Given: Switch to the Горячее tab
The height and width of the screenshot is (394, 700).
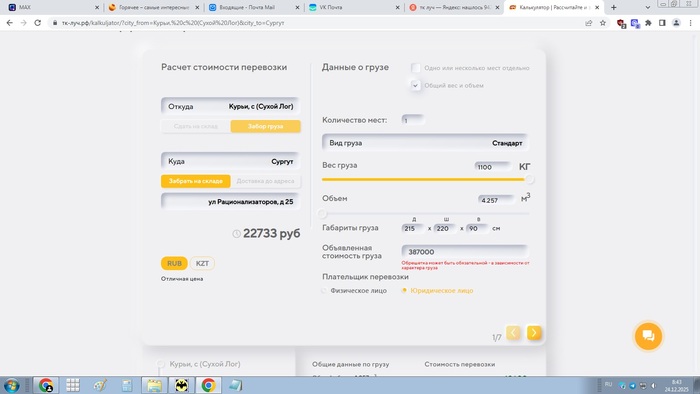Looking at the screenshot, I should pos(154,8).
